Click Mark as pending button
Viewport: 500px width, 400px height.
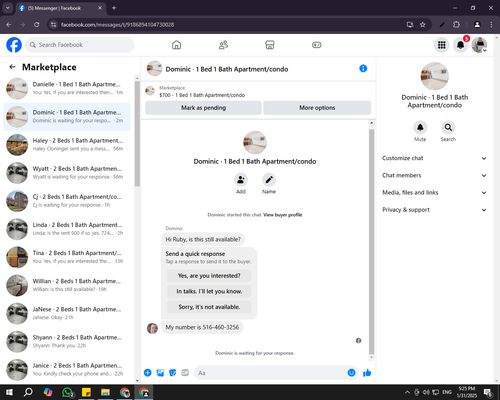203,108
